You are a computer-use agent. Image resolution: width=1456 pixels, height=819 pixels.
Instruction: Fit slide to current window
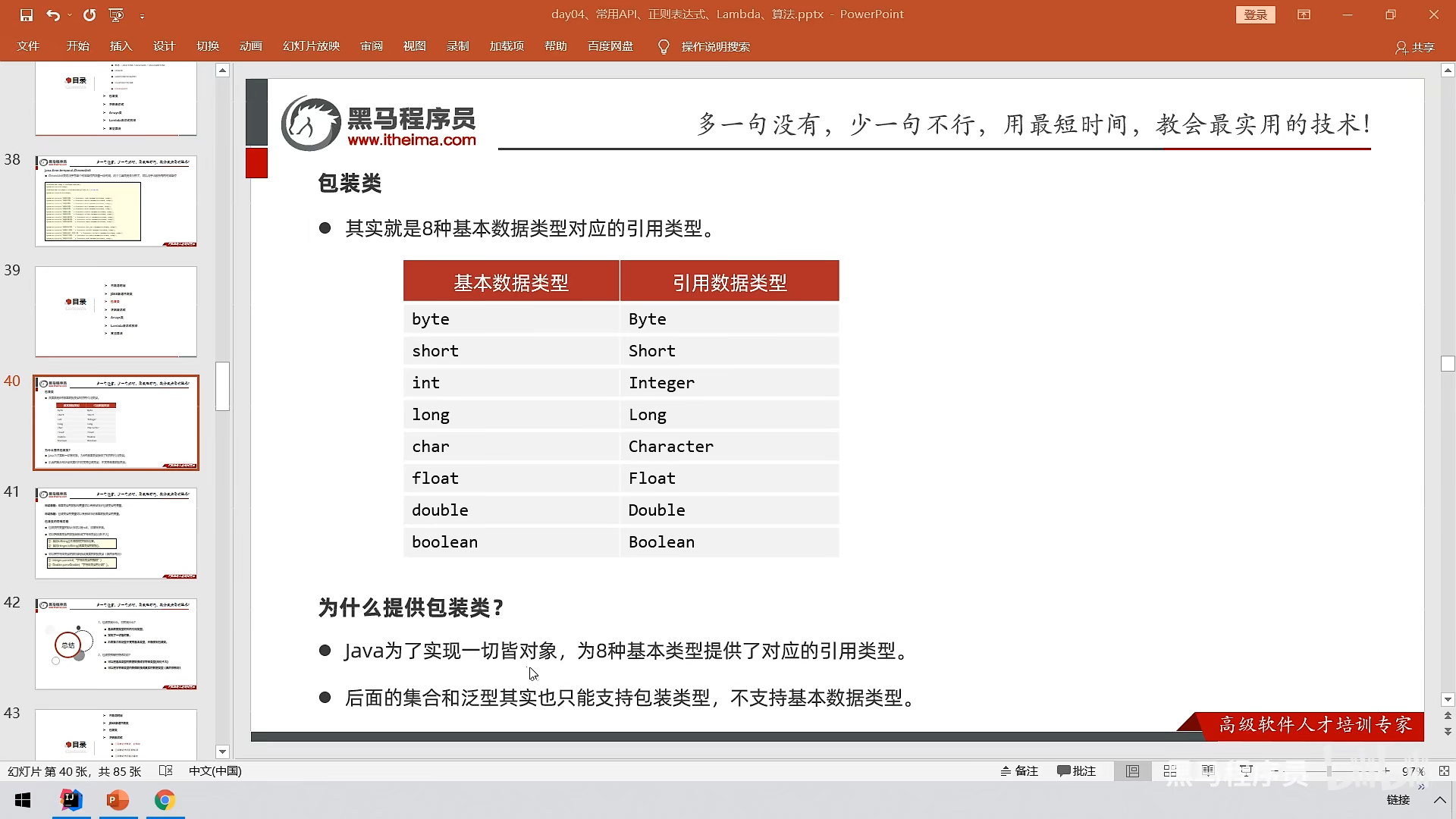[x=1444, y=770]
